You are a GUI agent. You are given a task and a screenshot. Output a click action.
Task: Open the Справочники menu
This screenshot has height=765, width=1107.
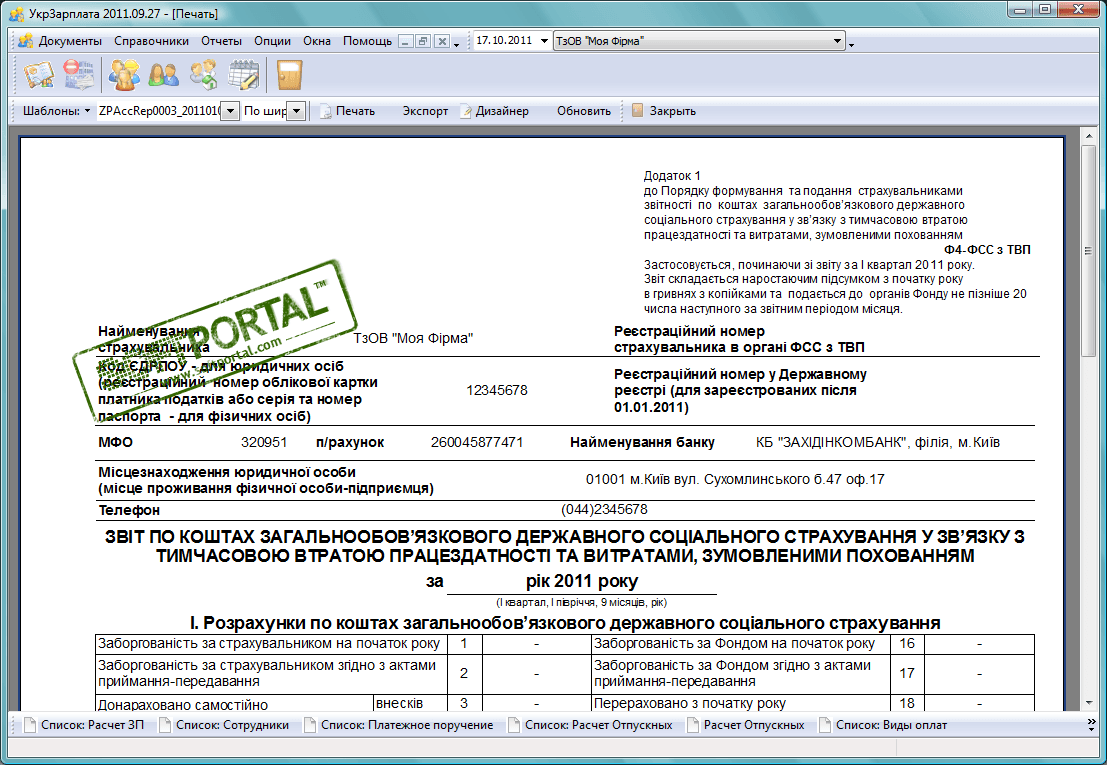pos(151,41)
